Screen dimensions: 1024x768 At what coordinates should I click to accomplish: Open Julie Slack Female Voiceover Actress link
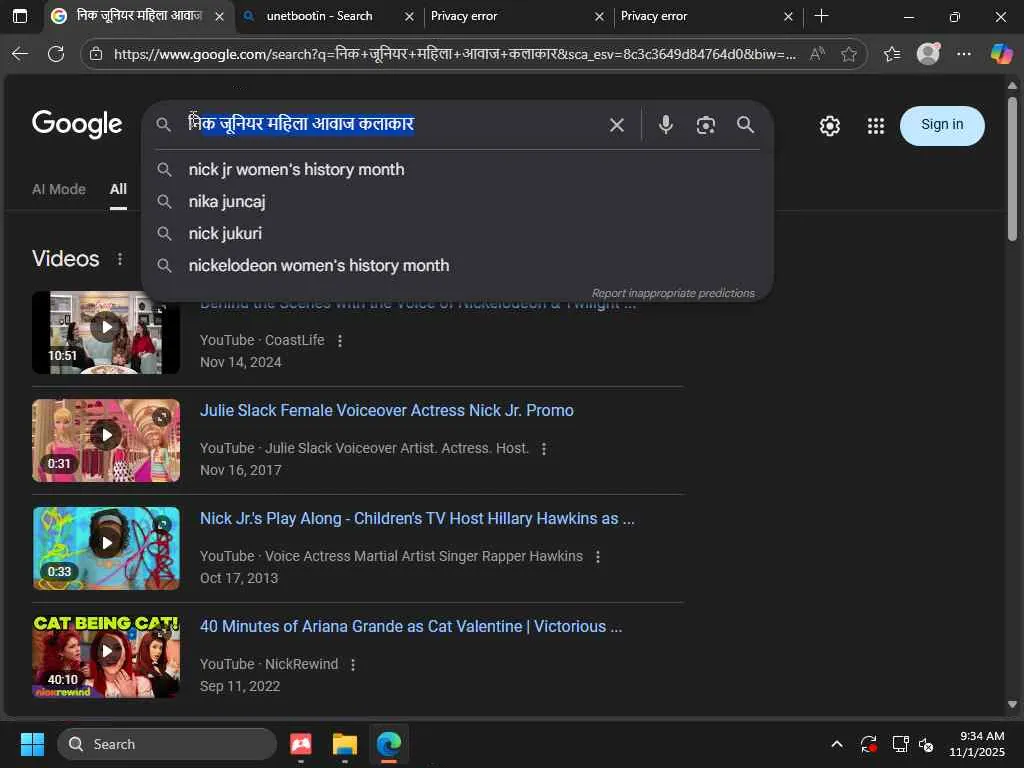tap(386, 411)
